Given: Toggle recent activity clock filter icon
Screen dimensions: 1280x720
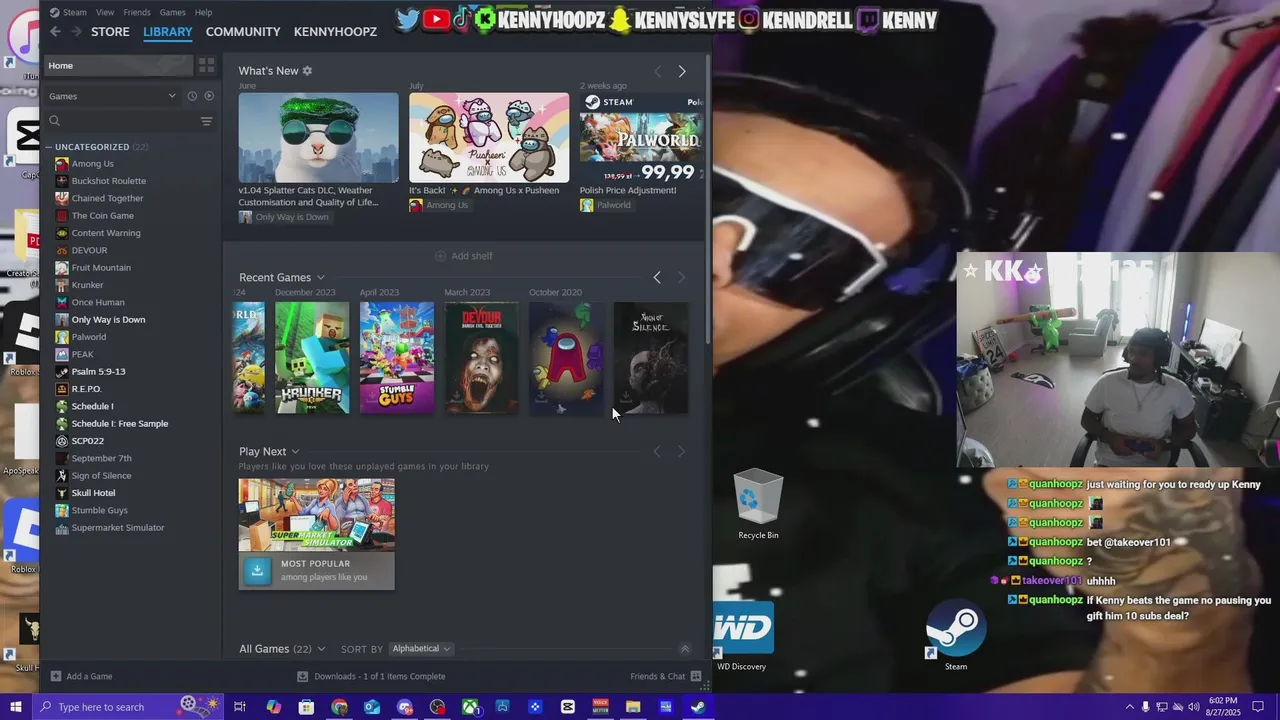Looking at the screenshot, I should pyautogui.click(x=192, y=96).
